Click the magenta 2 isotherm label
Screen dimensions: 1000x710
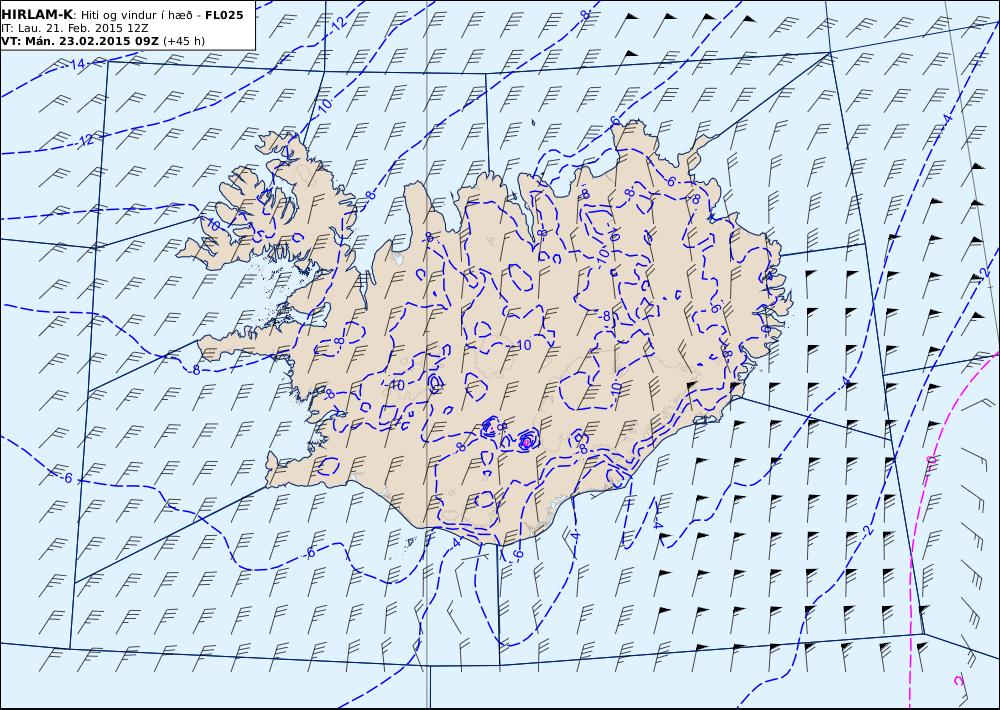click(x=959, y=681)
